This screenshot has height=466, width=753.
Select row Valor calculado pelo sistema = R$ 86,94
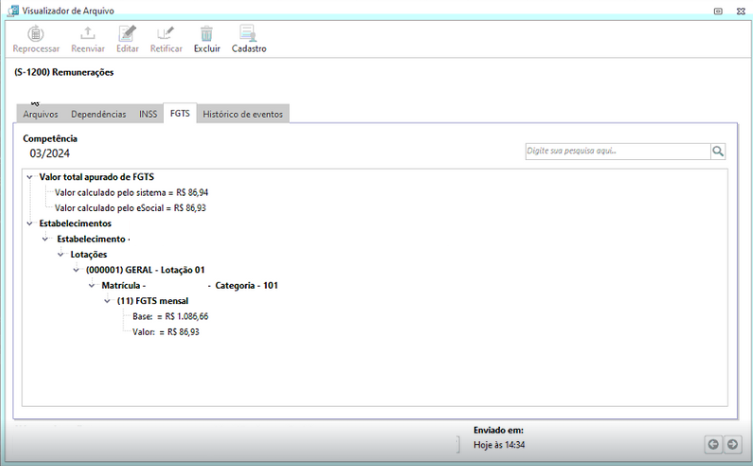pos(131,193)
